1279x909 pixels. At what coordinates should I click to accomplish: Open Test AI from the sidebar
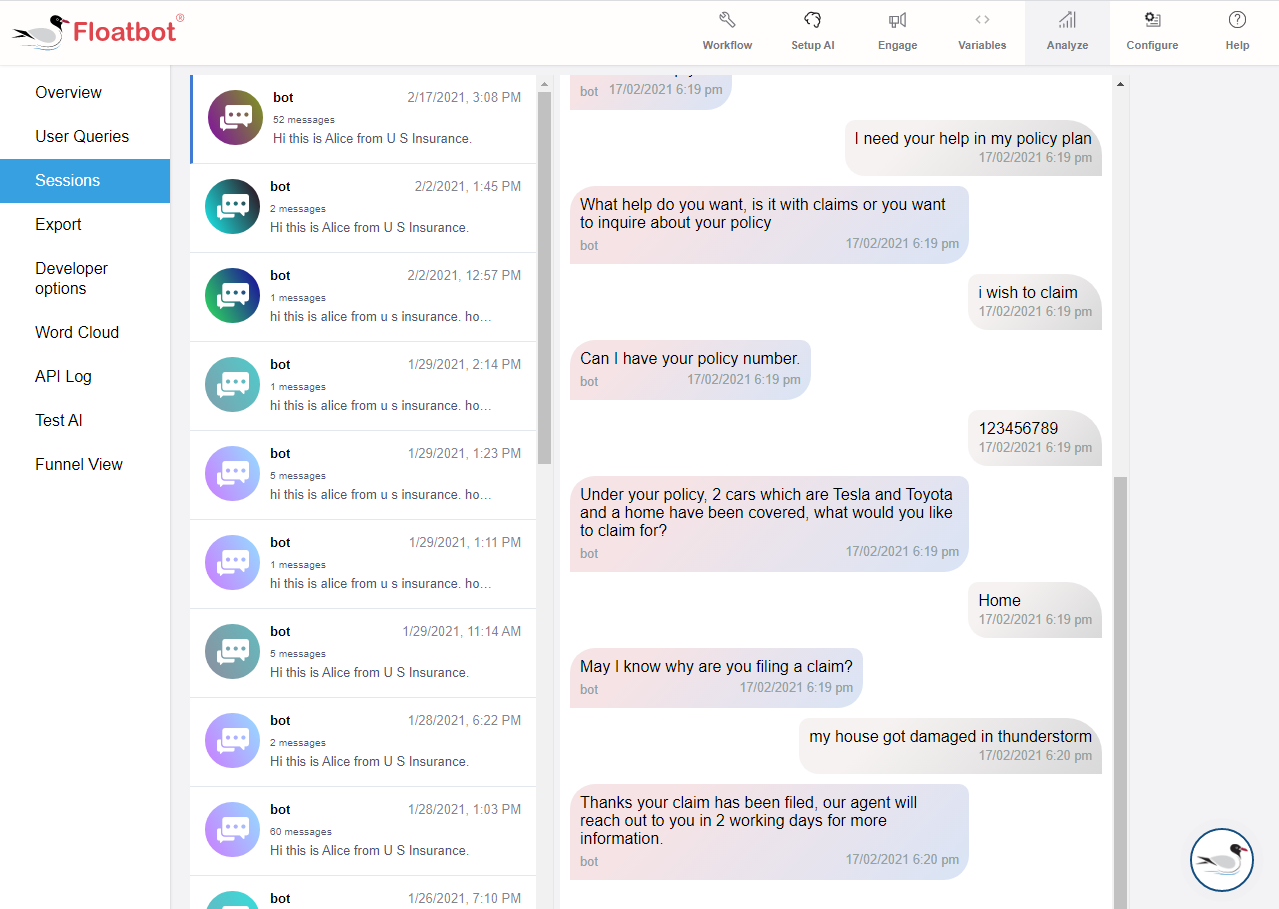58,420
